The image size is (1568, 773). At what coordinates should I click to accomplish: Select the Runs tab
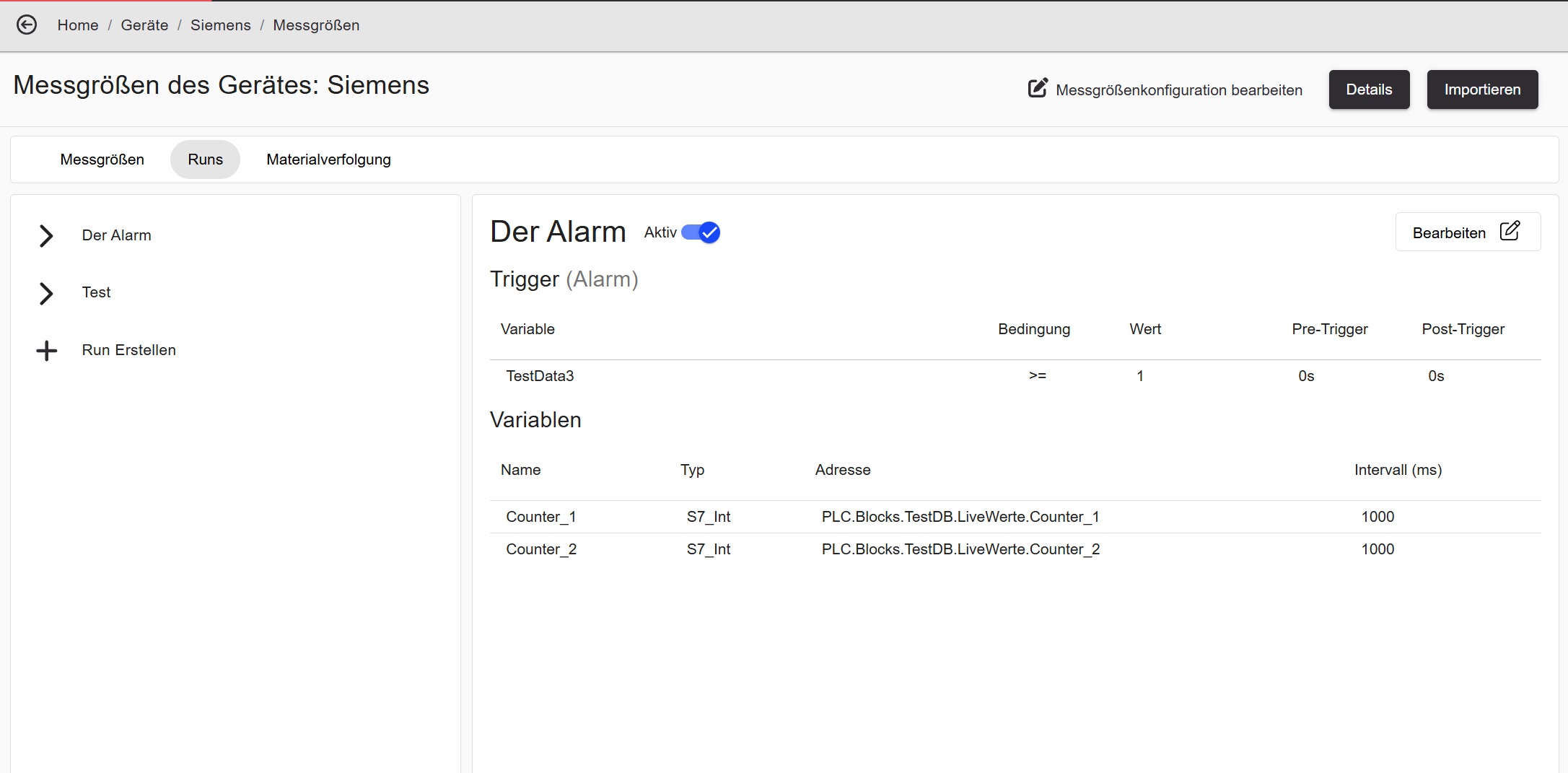click(206, 160)
